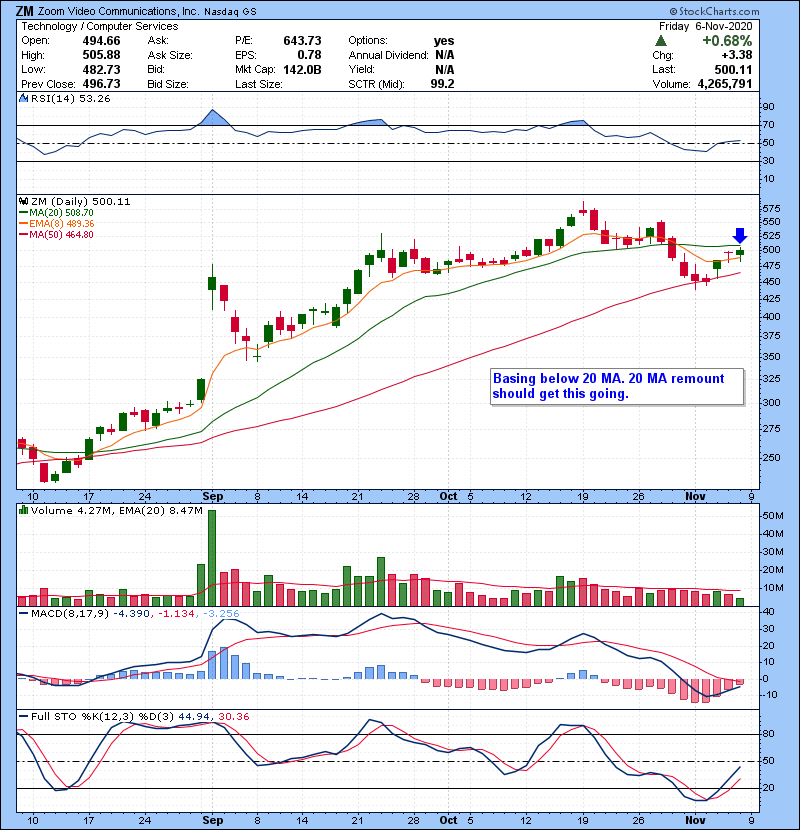This screenshot has width=800, height=830.
Task: Click the Low price 482.73
Action: (x=101, y=69)
